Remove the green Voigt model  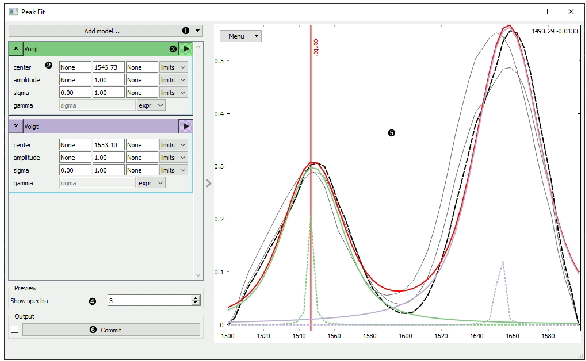(16, 49)
